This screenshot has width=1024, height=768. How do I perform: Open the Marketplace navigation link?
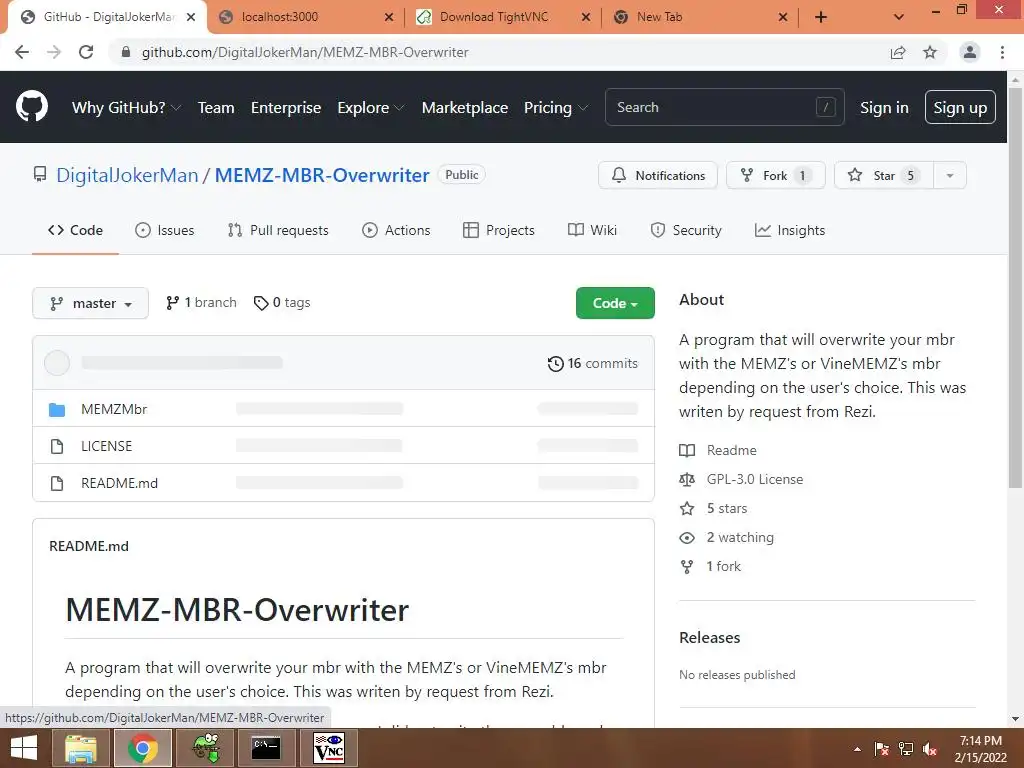coord(465,107)
